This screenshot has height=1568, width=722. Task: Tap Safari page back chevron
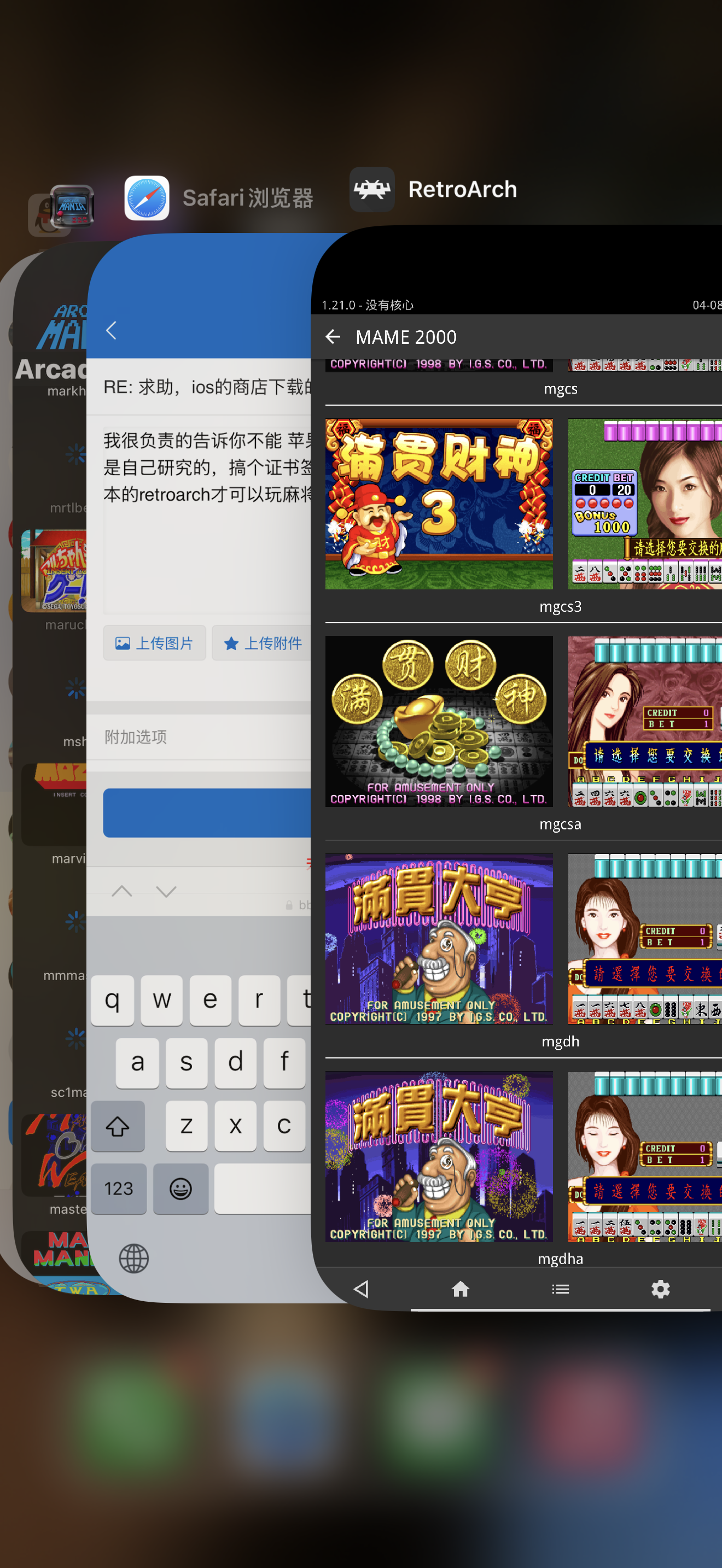point(111,331)
